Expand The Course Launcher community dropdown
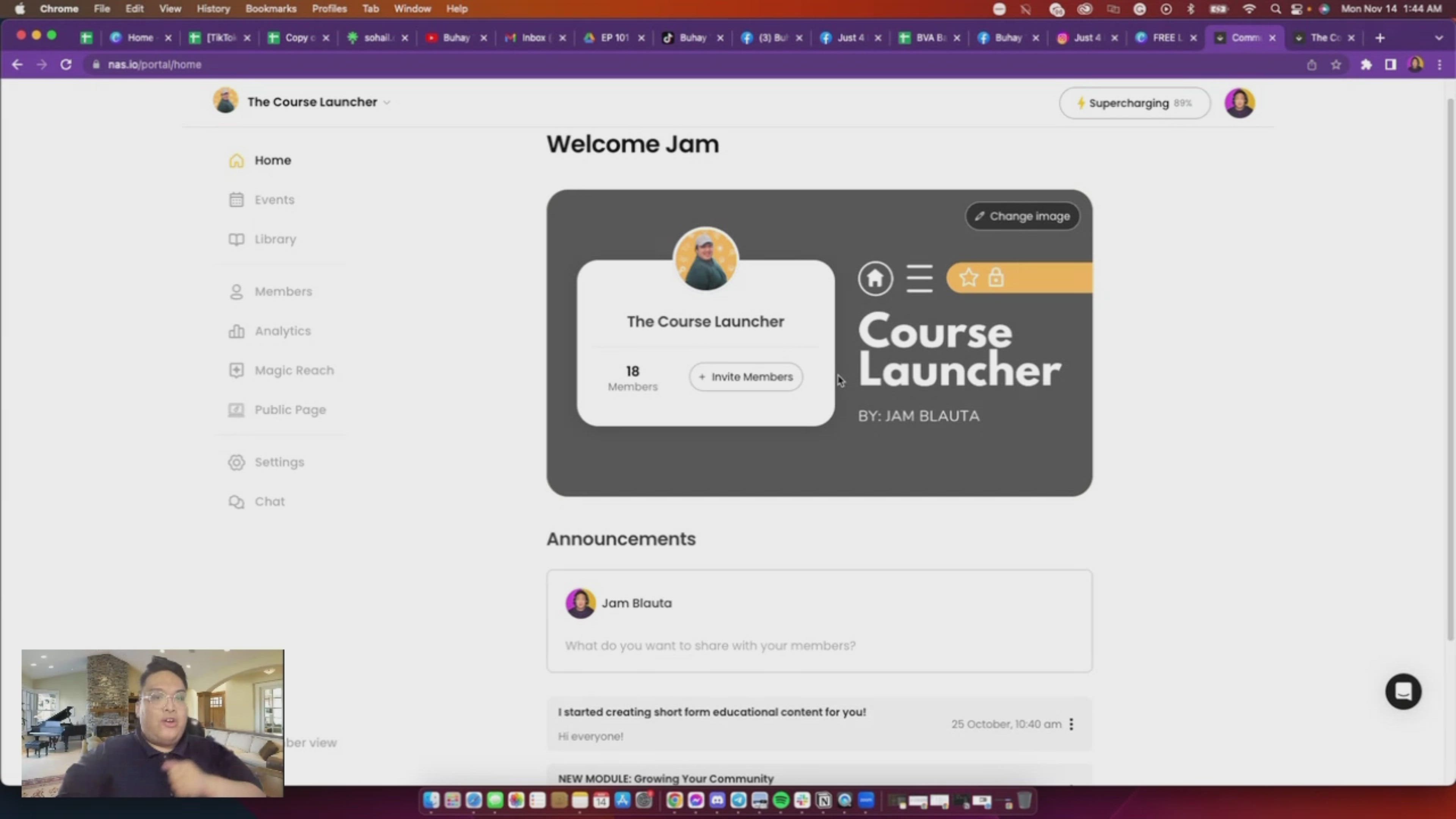This screenshot has height=819, width=1456. [x=387, y=102]
